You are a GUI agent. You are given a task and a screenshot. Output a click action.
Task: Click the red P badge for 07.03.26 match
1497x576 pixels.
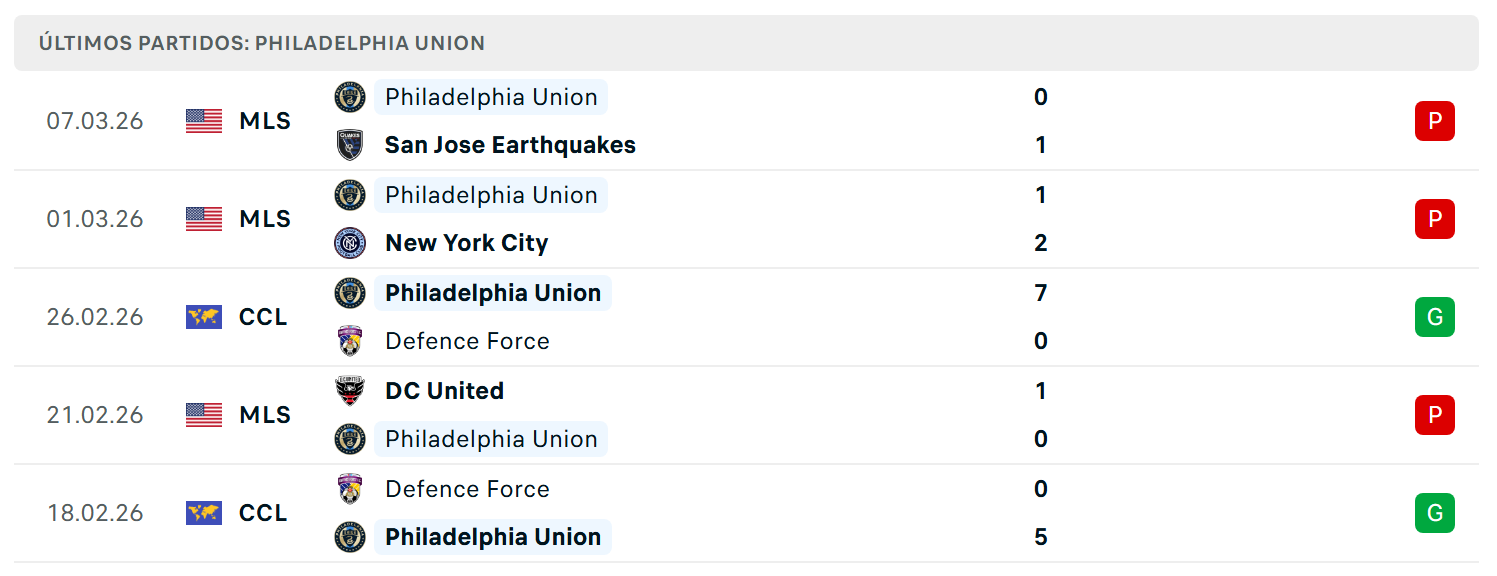click(x=1434, y=121)
